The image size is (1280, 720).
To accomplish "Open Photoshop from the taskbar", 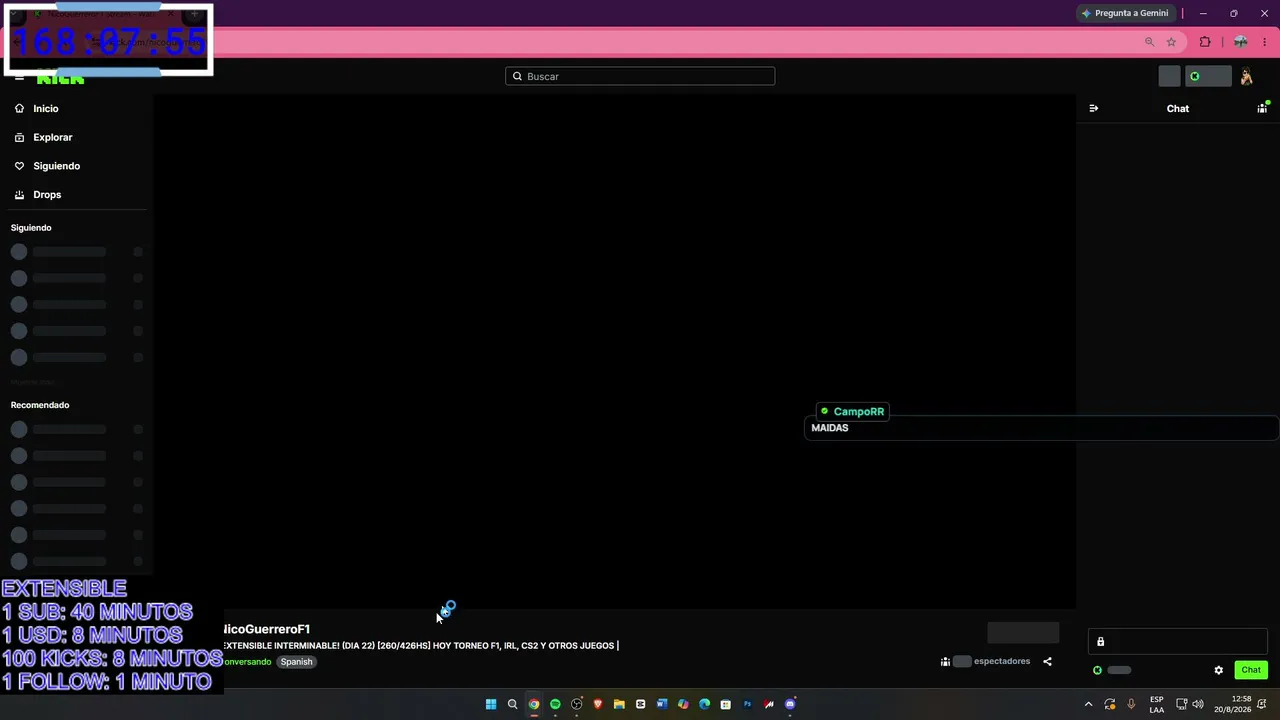I will pos(747,704).
